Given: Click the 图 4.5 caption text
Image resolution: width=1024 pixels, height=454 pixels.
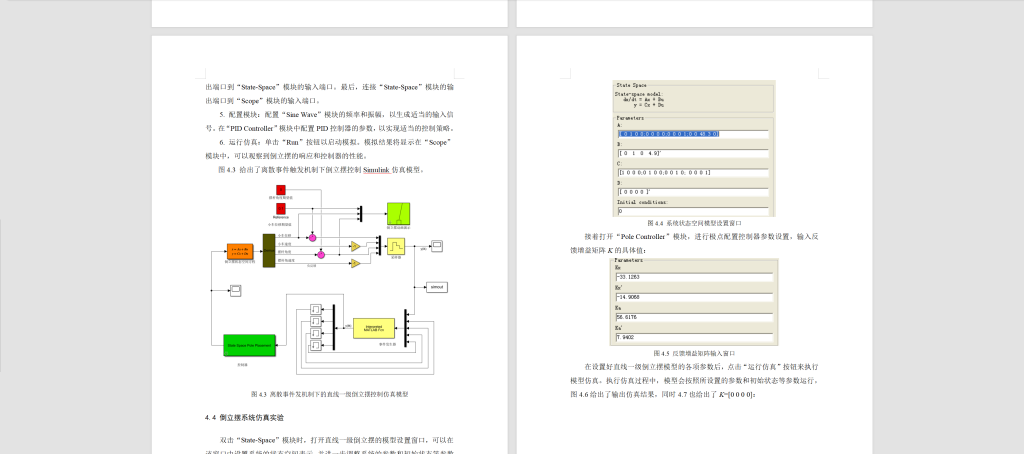Looking at the screenshot, I should coord(694,353).
